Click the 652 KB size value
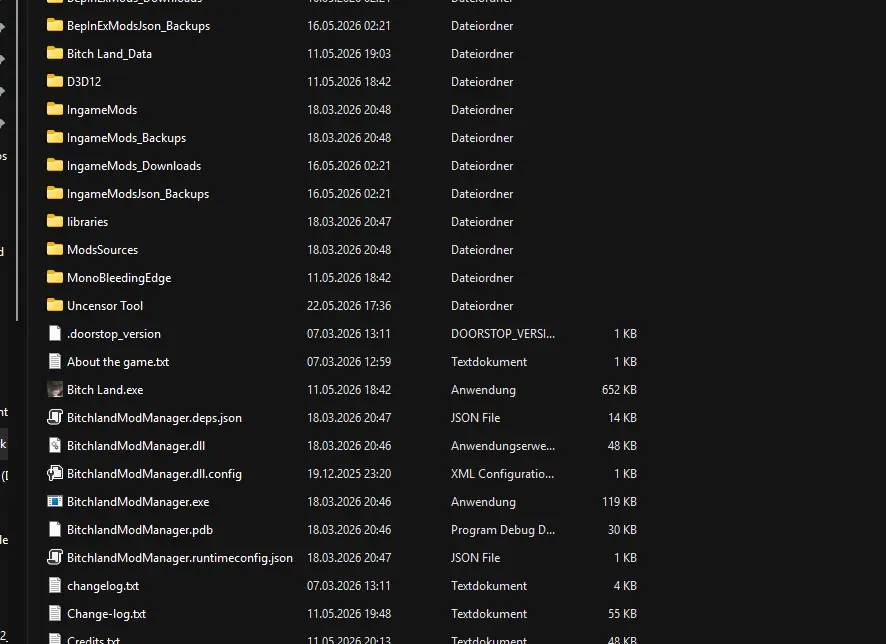Screen dimensions: 886x644 619,390
